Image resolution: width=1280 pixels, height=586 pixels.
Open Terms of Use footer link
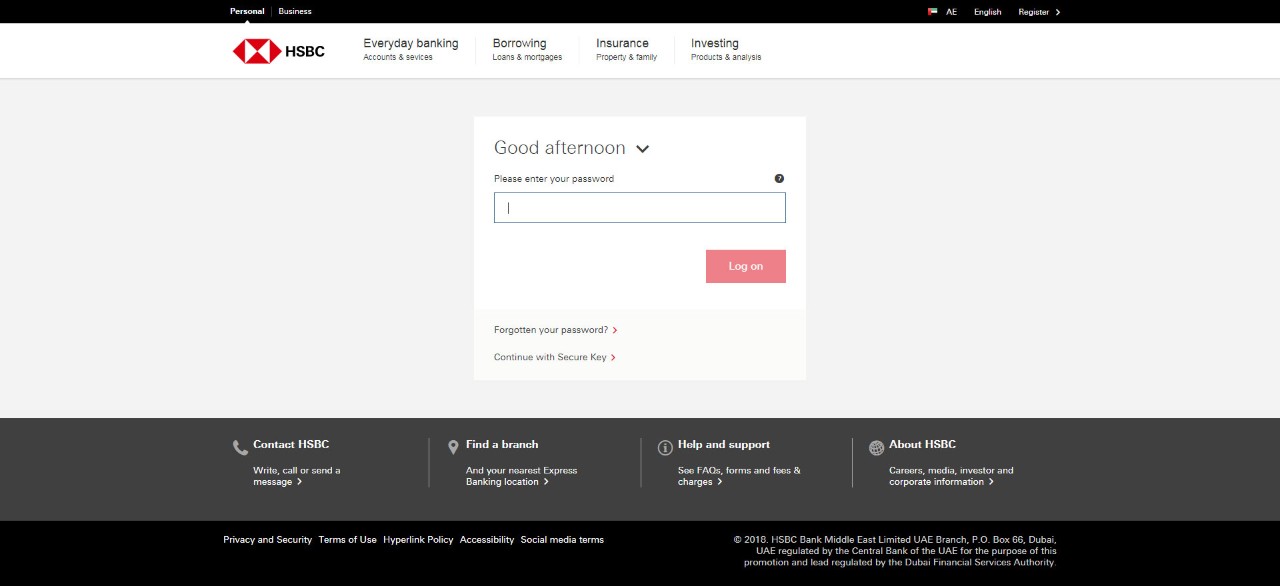coord(348,540)
